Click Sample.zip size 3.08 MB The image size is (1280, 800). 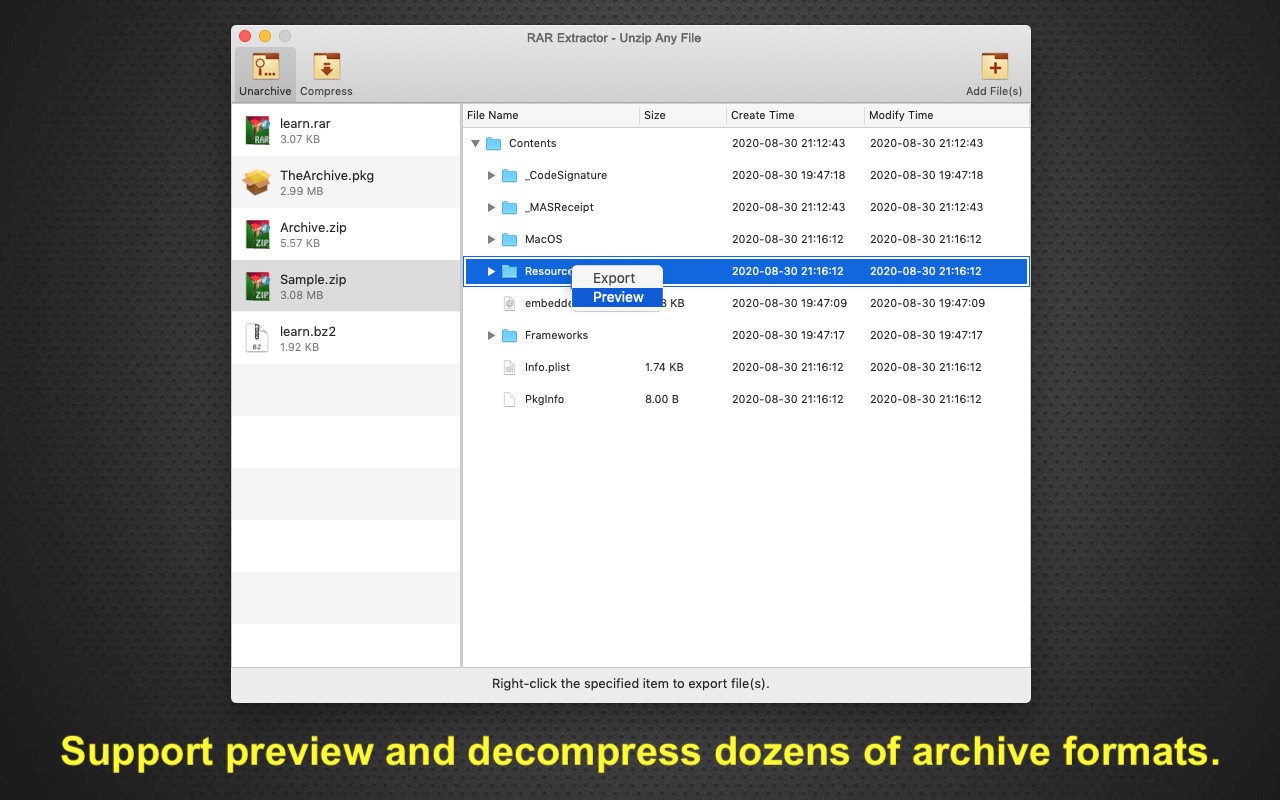(x=301, y=295)
